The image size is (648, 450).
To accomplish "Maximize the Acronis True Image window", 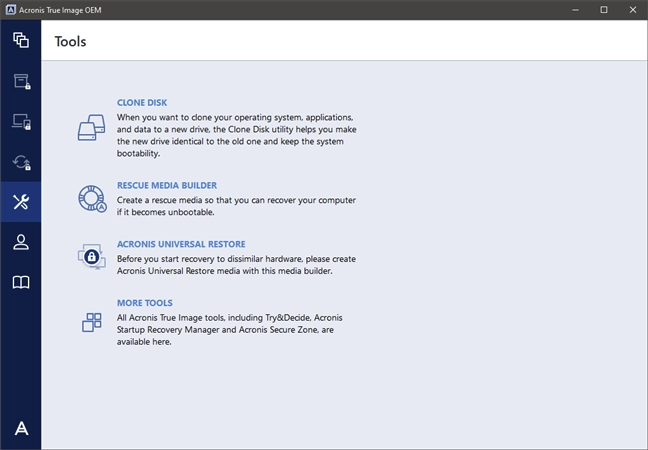I will click(x=604, y=10).
